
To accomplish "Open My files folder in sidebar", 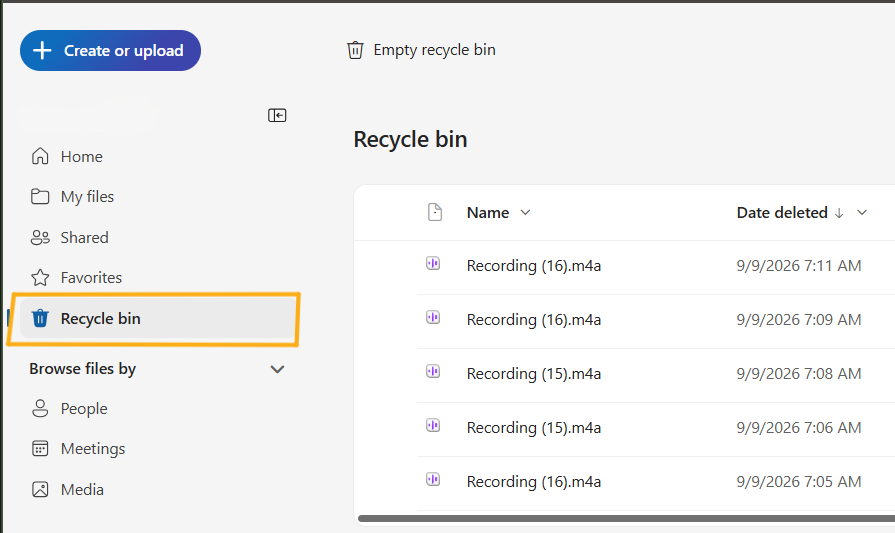I will [x=72, y=197].
